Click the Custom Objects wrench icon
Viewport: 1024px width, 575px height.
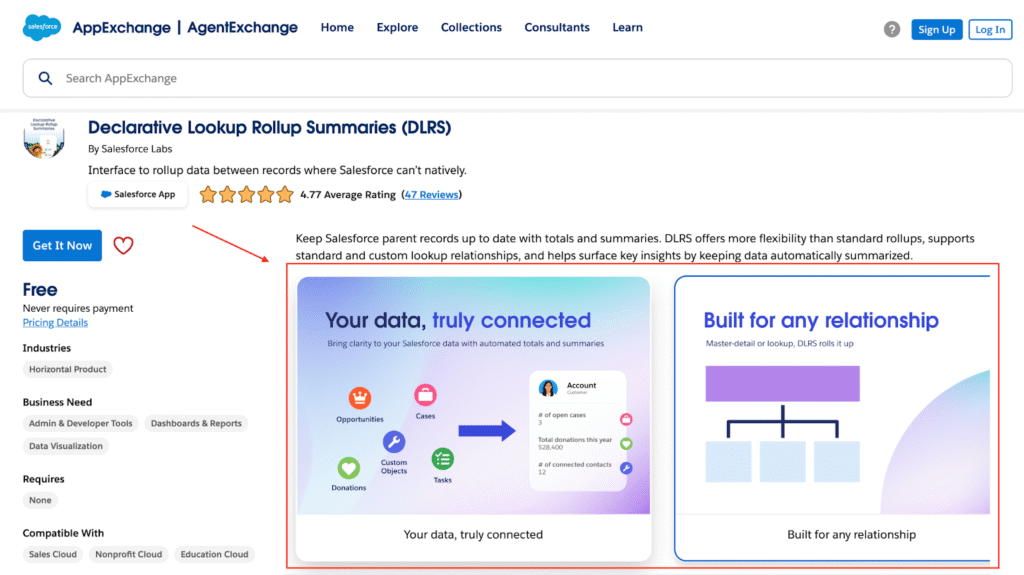(x=394, y=442)
